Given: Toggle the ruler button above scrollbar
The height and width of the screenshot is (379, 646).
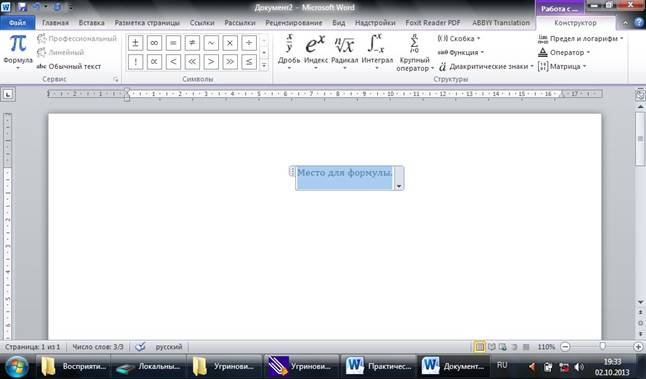Looking at the screenshot, I should tap(640, 95).
